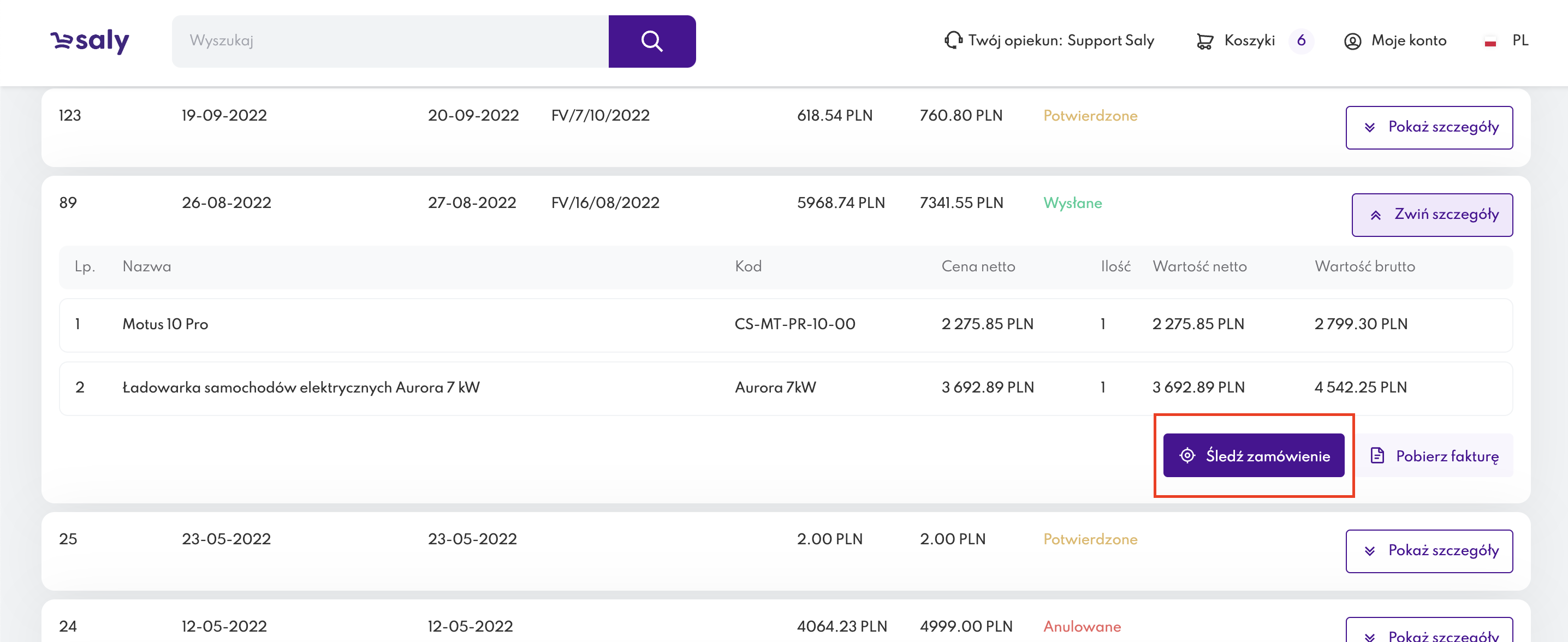Click the Saly logo
The image size is (1568, 642).
tap(90, 41)
